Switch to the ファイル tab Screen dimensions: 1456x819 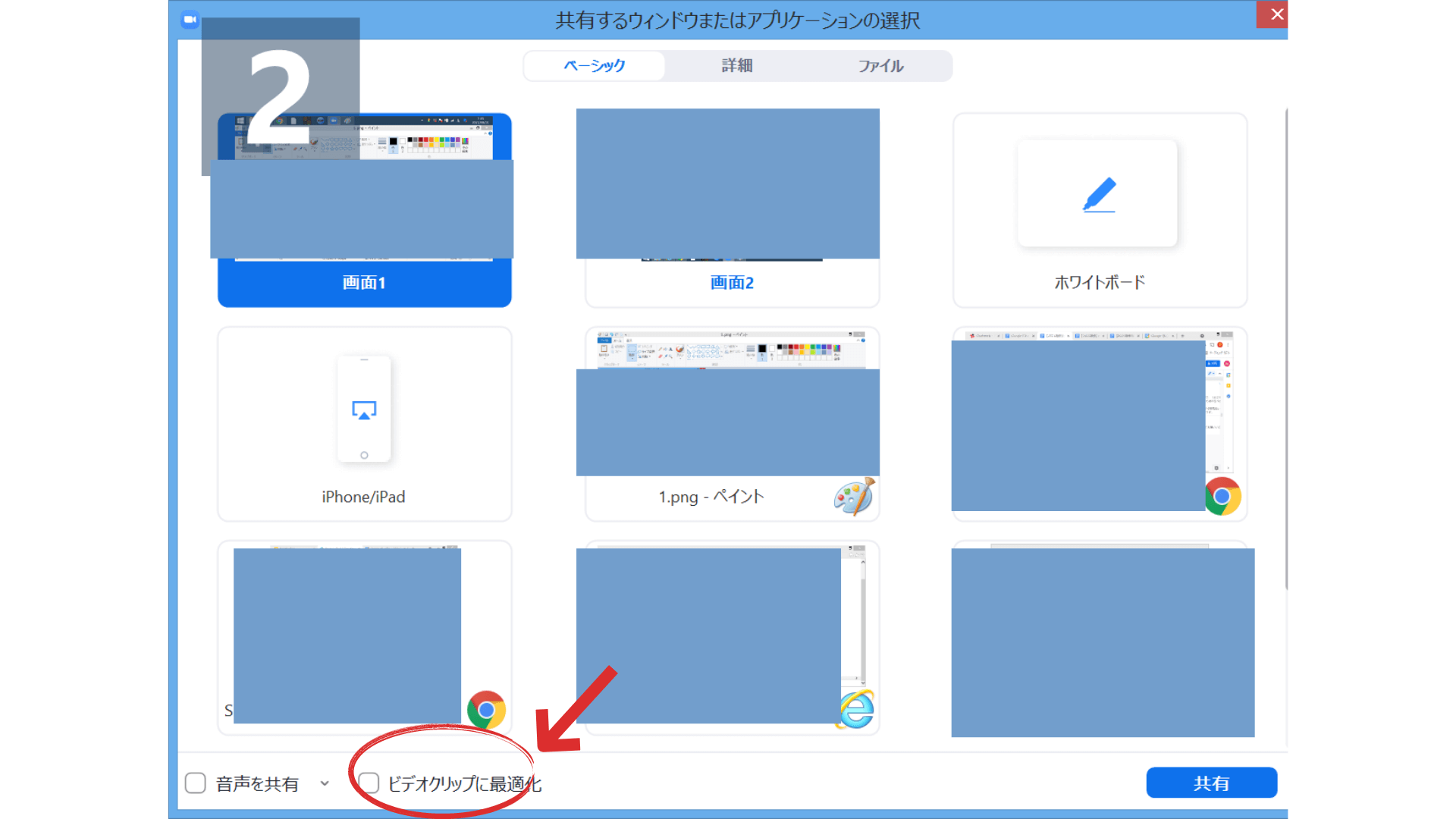click(x=881, y=66)
